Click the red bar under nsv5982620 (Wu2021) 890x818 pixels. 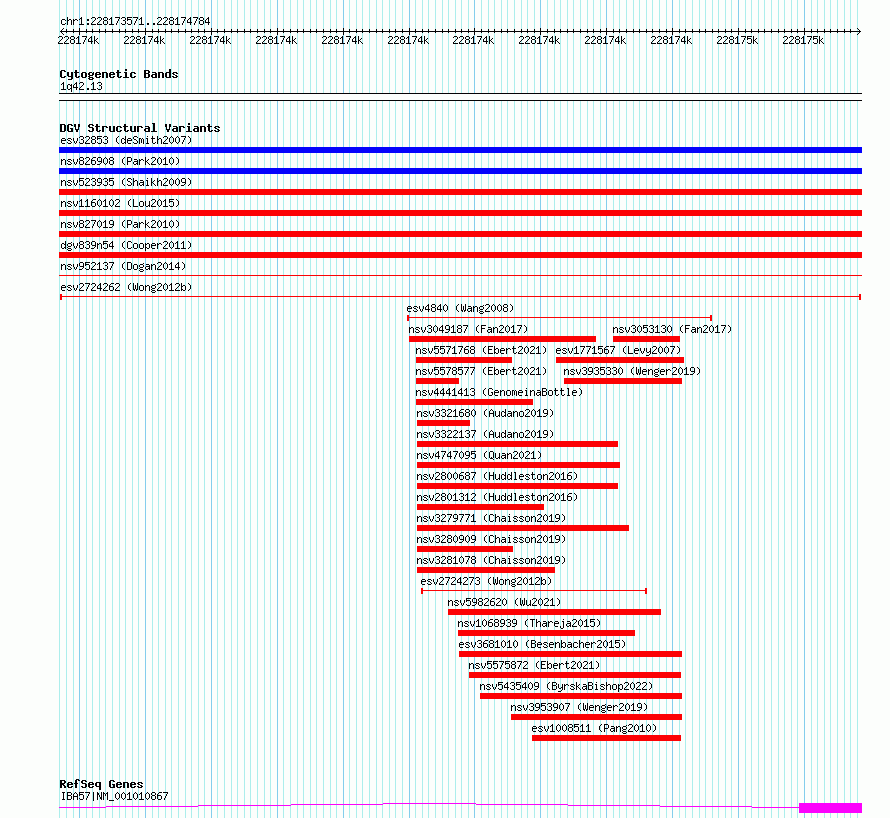[555, 612]
